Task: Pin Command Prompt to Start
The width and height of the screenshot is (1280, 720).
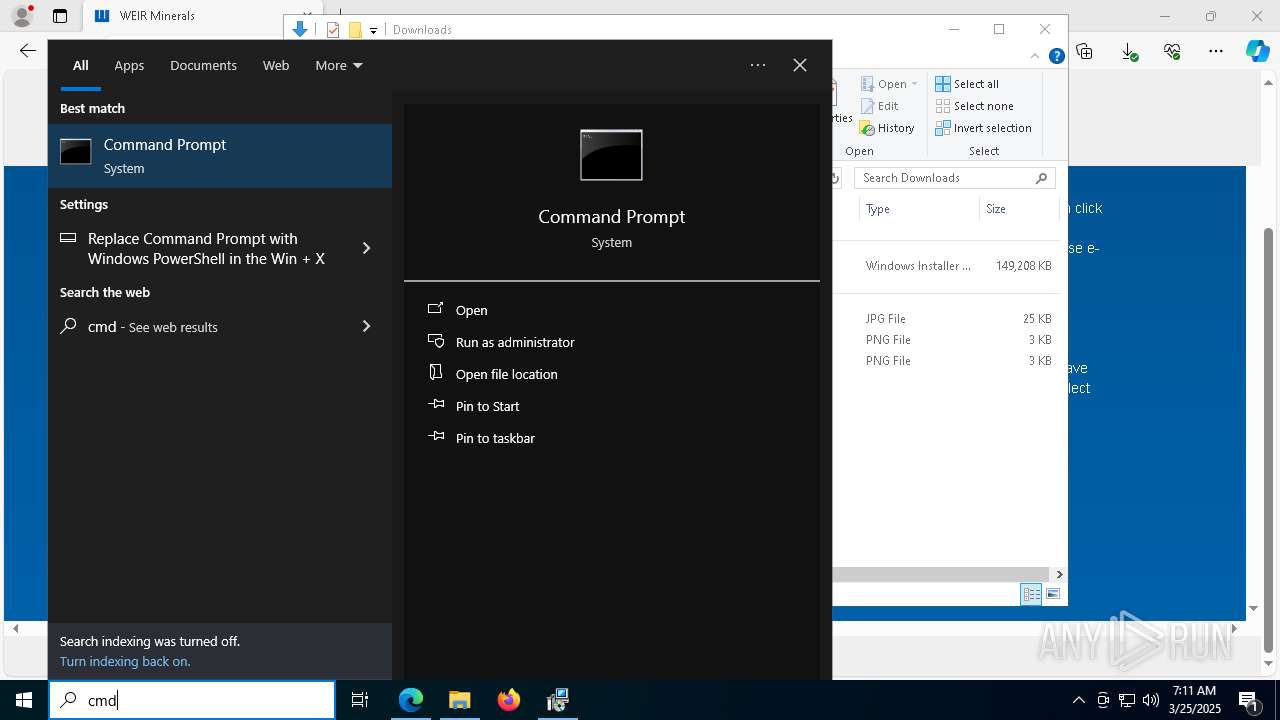Action: tap(487, 406)
